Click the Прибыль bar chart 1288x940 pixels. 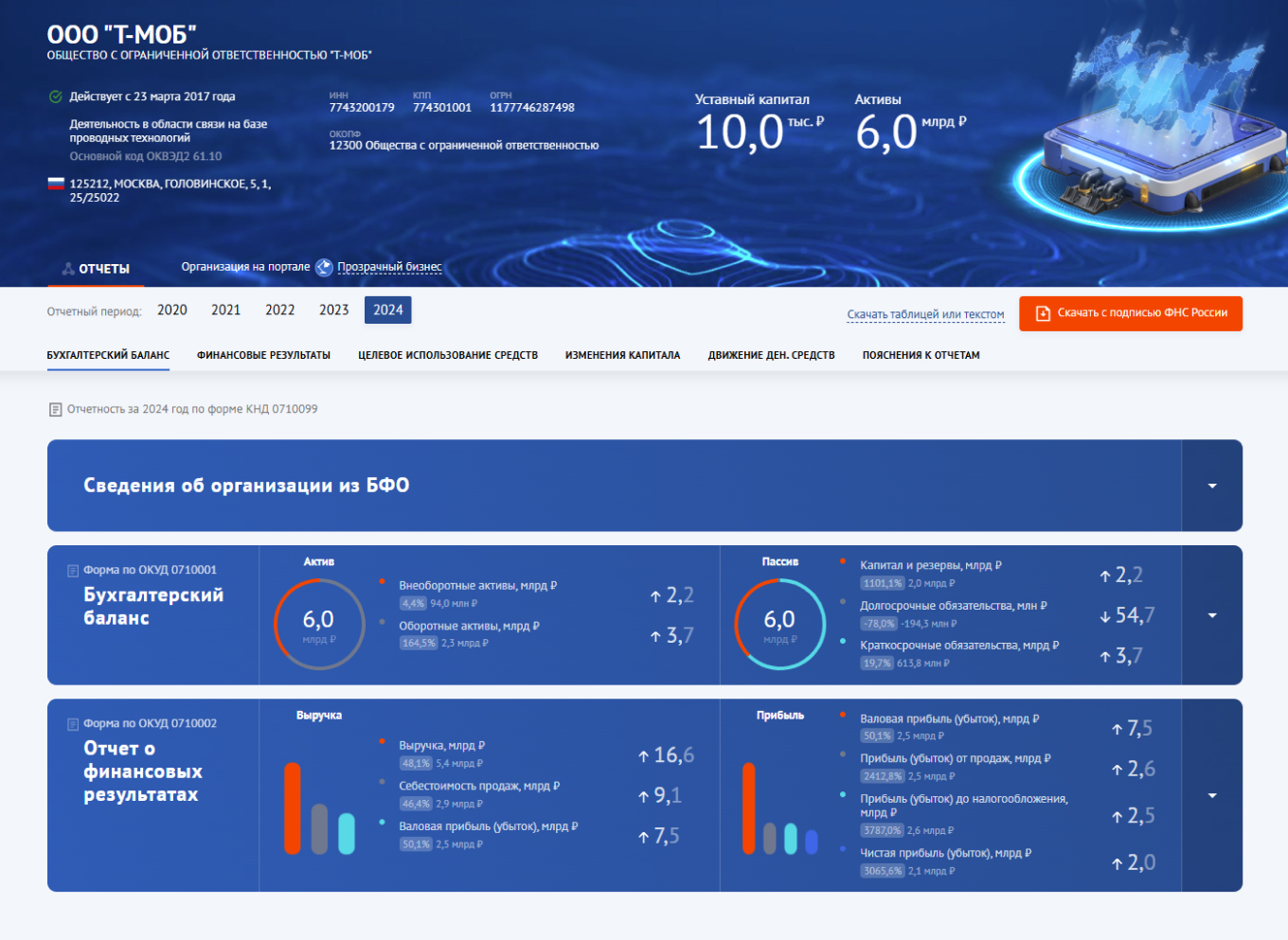(x=780, y=808)
